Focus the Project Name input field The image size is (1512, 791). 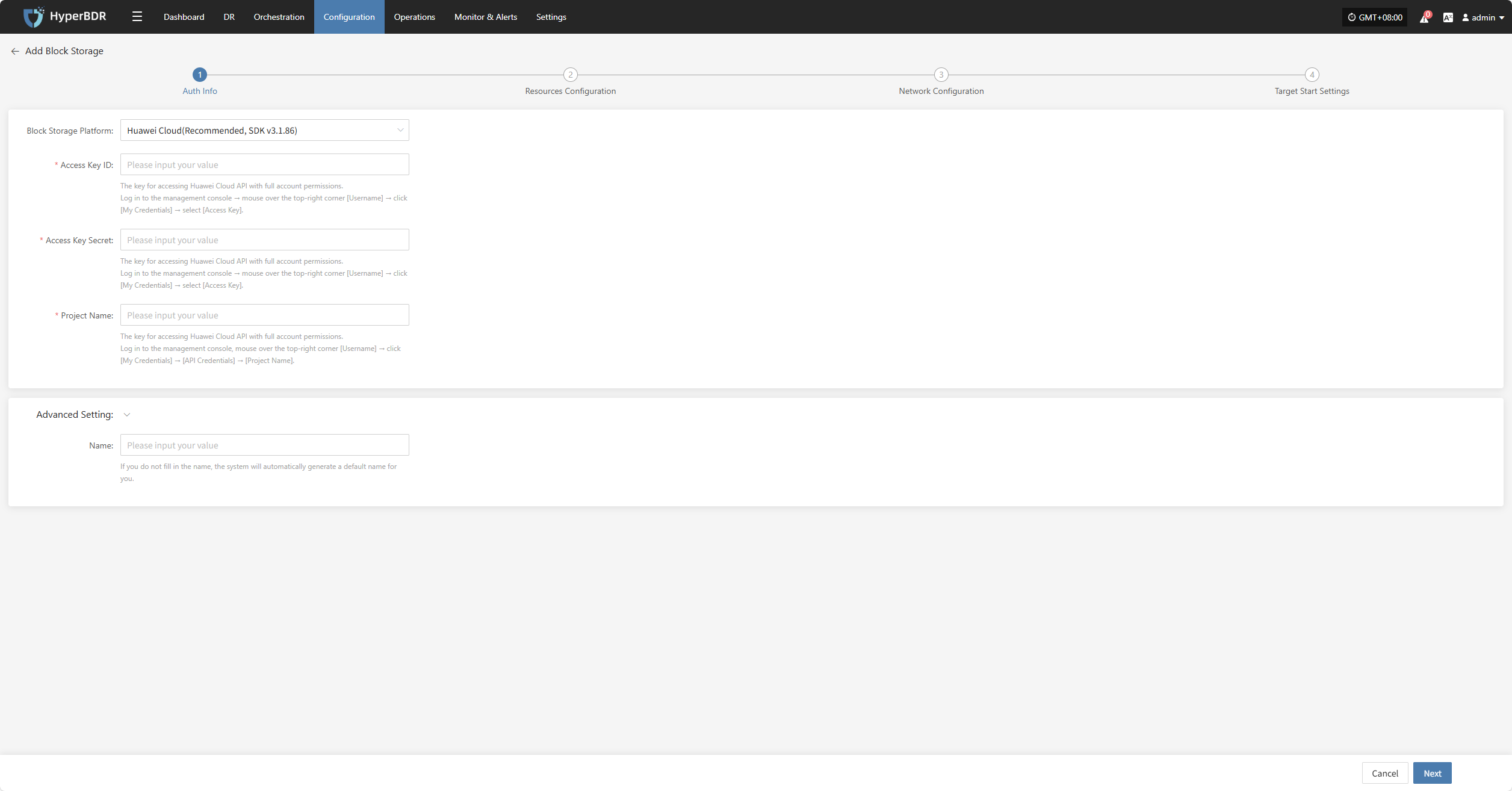[x=265, y=315]
